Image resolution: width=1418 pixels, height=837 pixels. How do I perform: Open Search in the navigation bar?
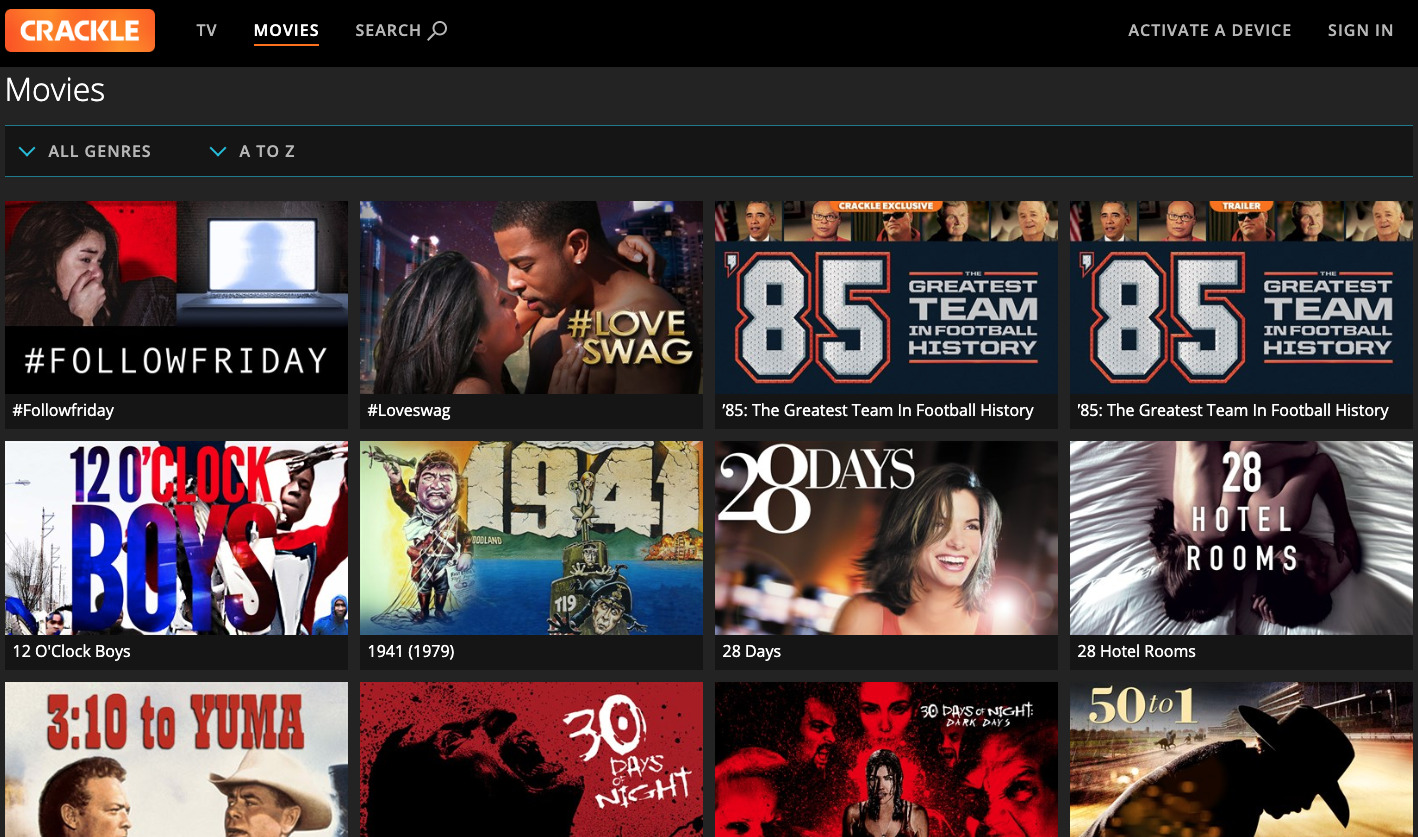[401, 30]
